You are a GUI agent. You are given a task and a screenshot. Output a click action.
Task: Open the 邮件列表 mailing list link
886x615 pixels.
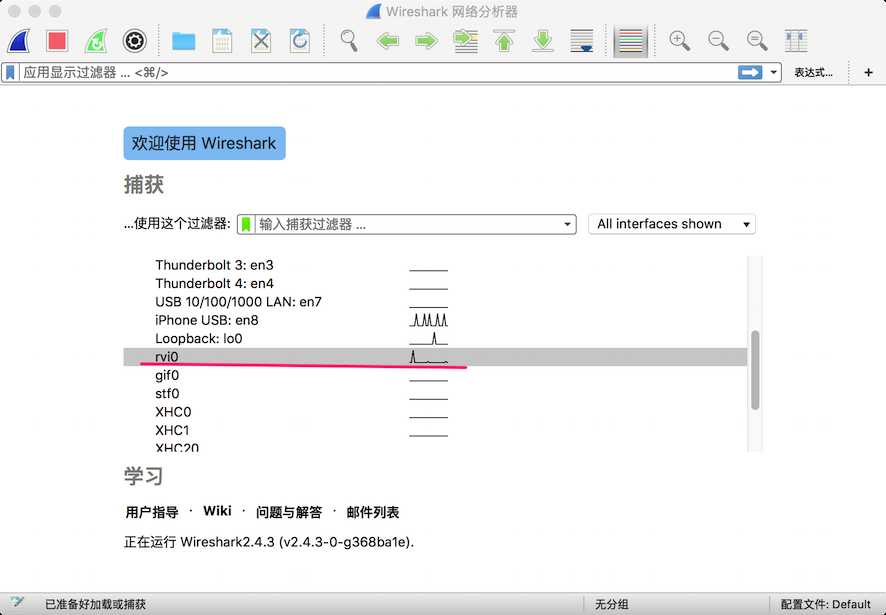click(x=373, y=512)
